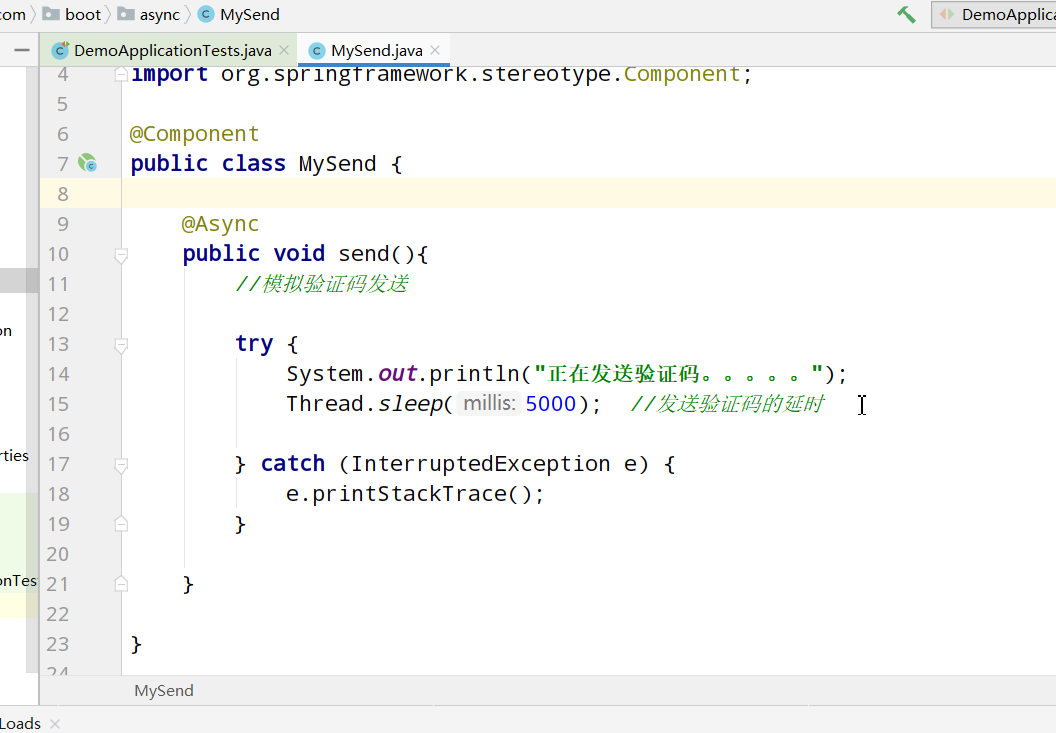Click line number 8 in the gutter
1056x733 pixels.
63,194
